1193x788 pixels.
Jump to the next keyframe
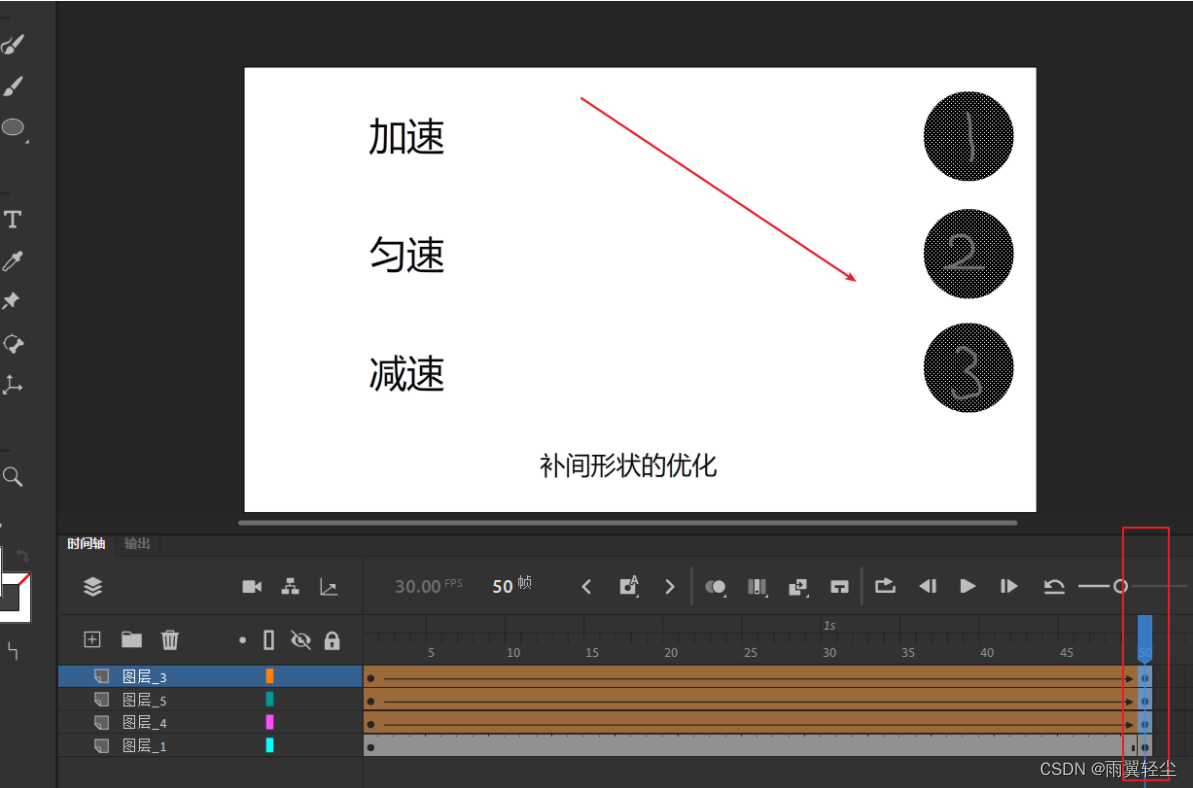(670, 586)
